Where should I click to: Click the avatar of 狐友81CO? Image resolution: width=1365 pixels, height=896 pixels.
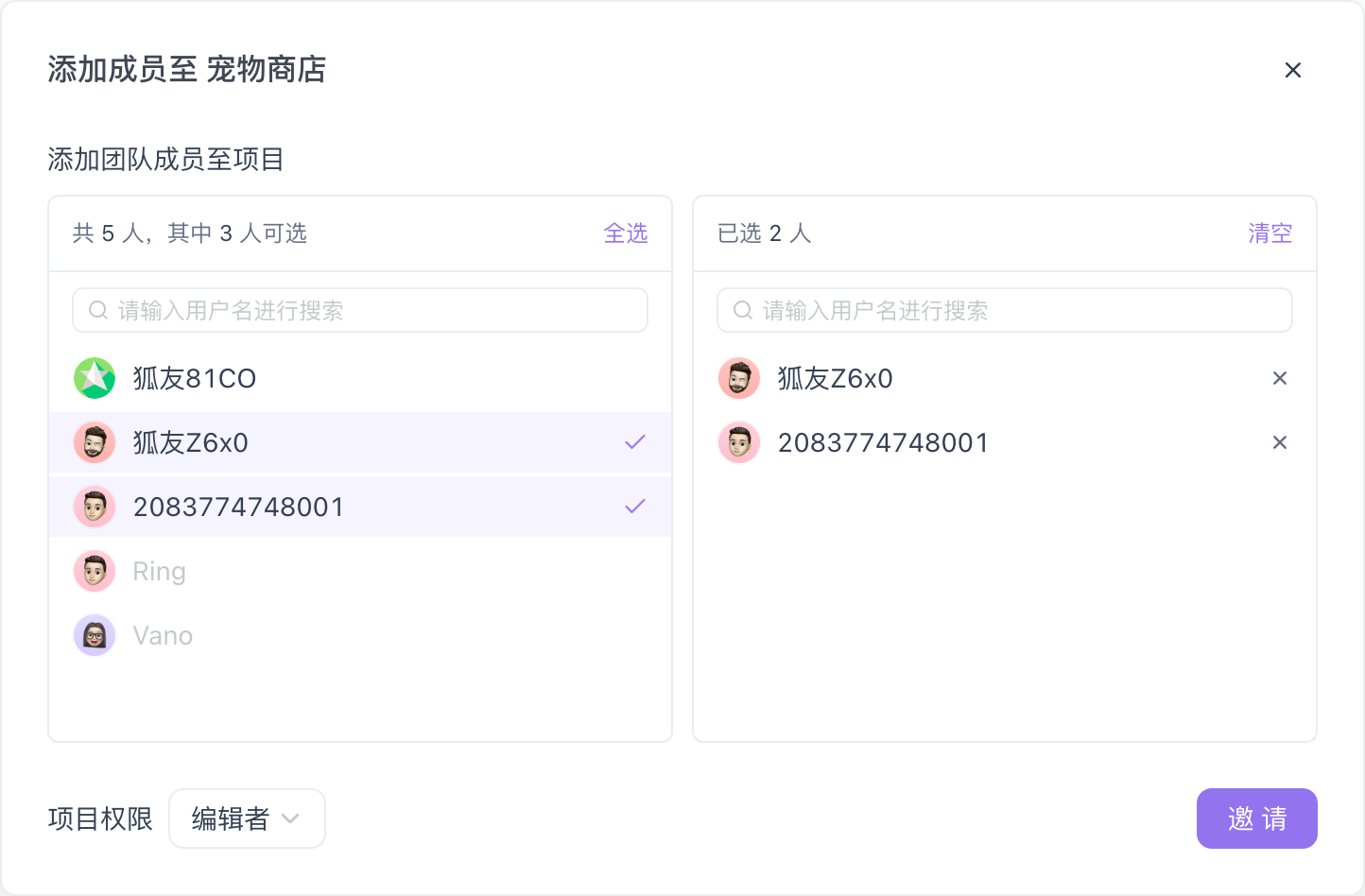point(95,378)
